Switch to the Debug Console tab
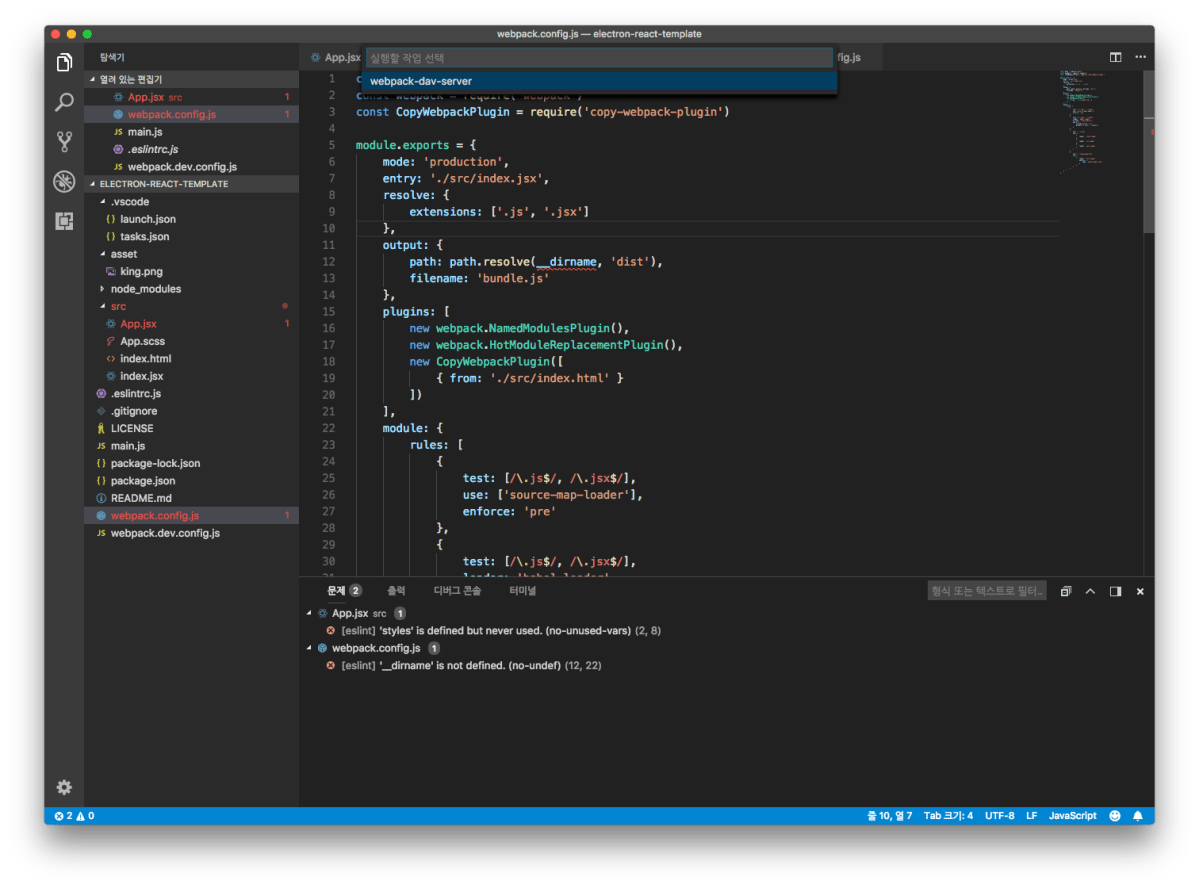This screenshot has height=888, width=1199. 457,590
